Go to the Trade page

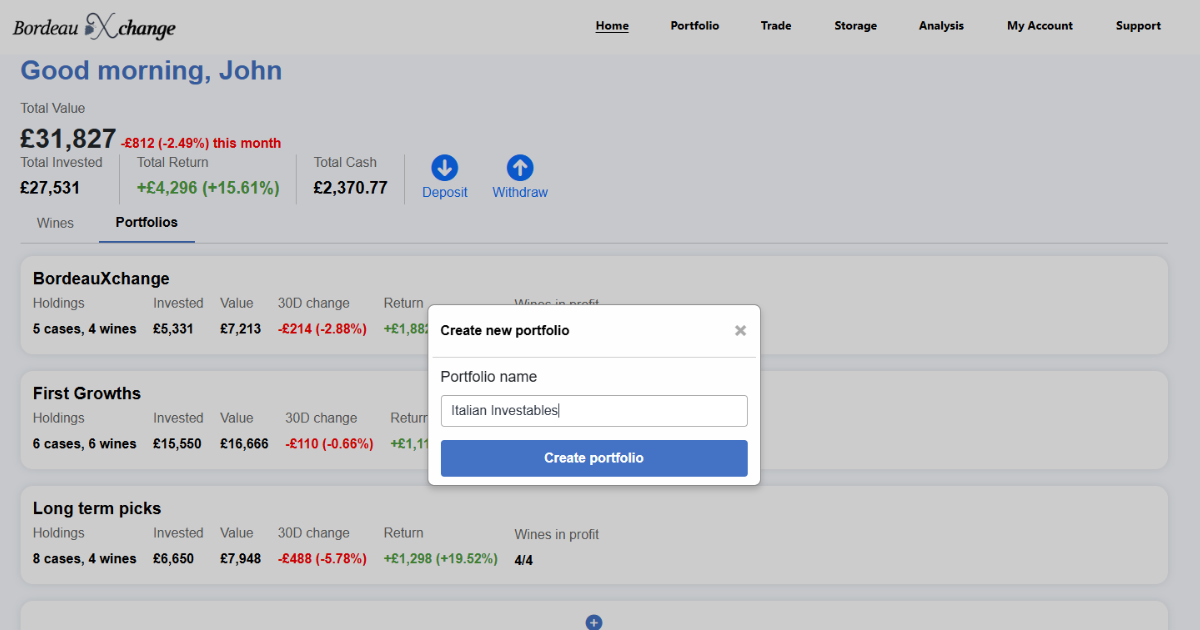pos(776,26)
